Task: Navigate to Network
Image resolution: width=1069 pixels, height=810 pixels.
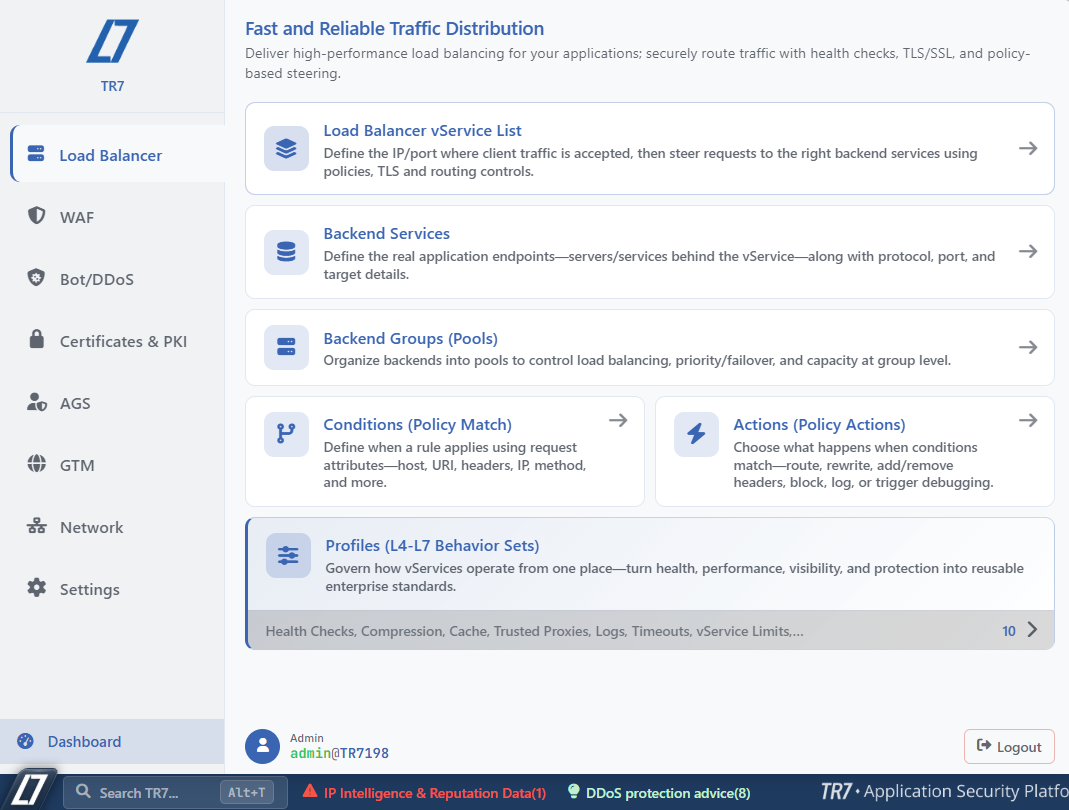Action: [x=91, y=527]
